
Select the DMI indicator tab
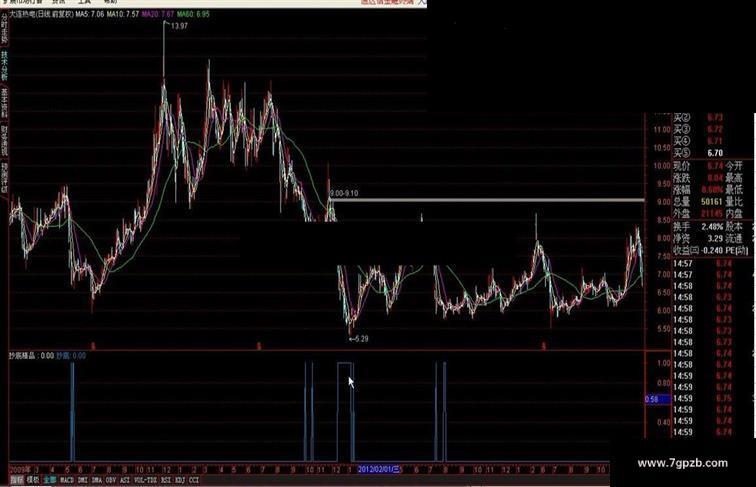83,480
